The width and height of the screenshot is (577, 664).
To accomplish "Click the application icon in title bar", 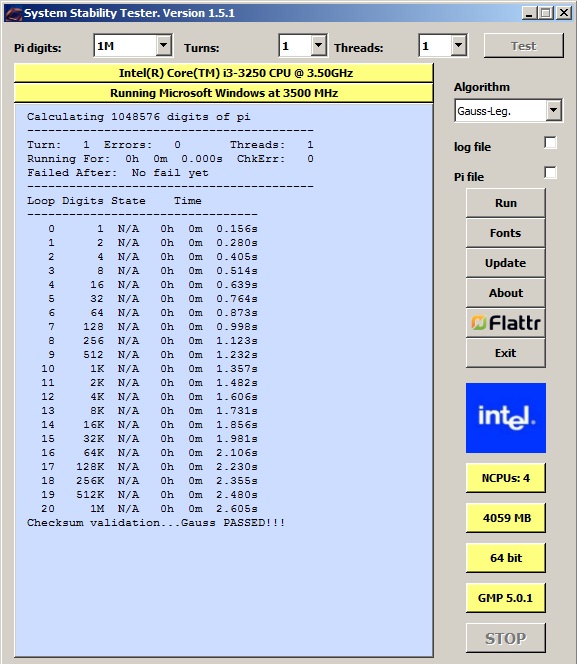I will (14, 14).
